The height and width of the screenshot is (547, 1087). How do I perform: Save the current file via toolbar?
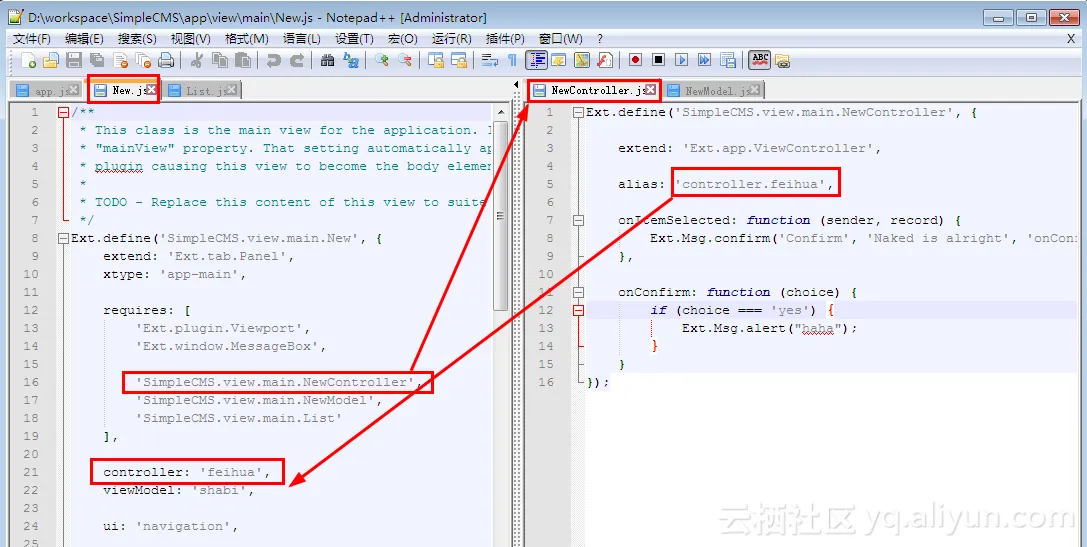(x=73, y=61)
